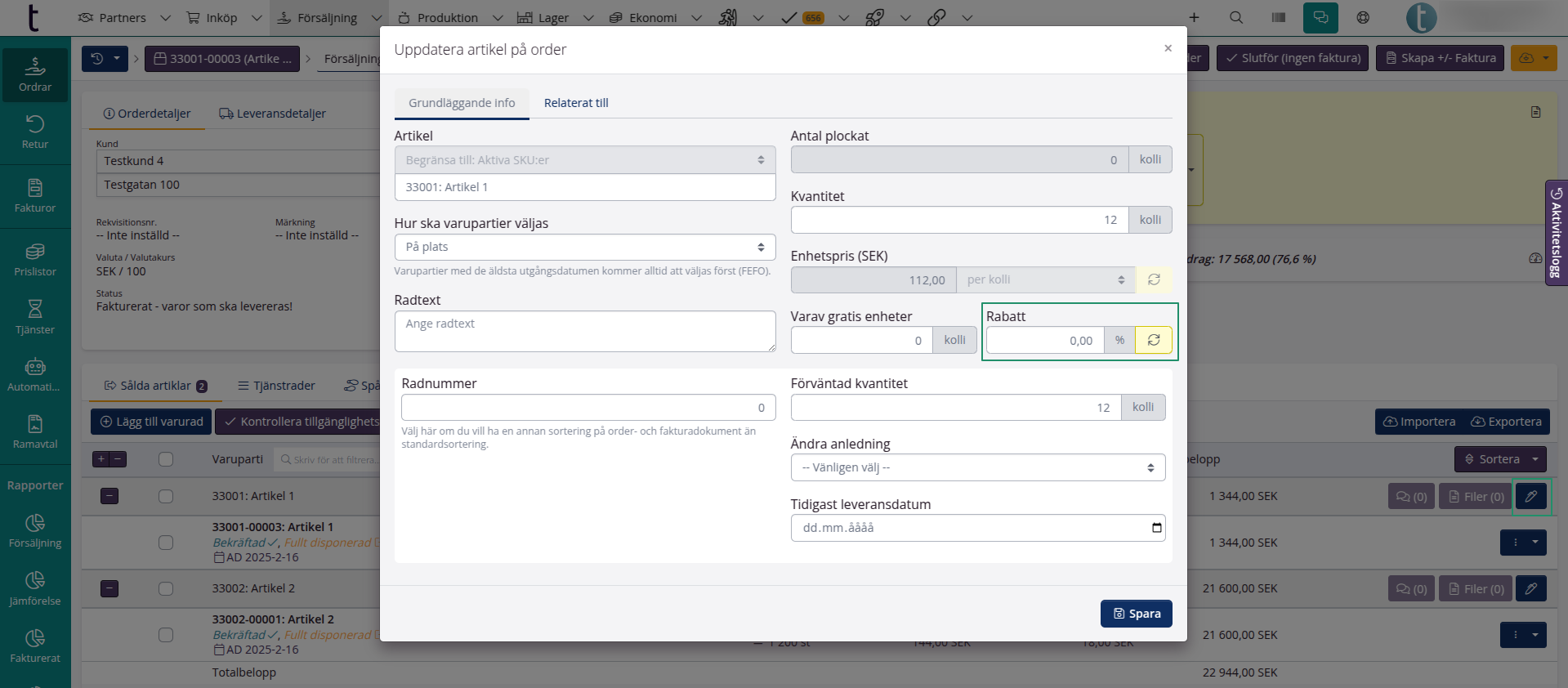
Task: Click the Spara button
Action: tap(1136, 614)
